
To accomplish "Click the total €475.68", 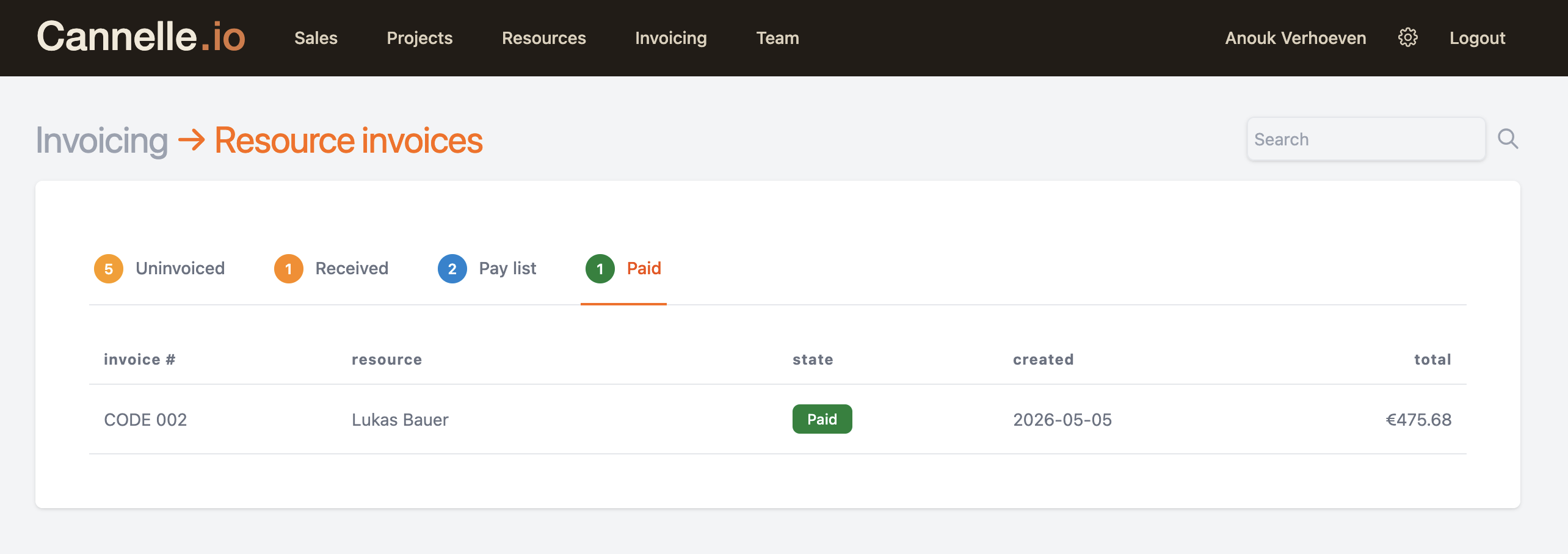I will [x=1418, y=420].
